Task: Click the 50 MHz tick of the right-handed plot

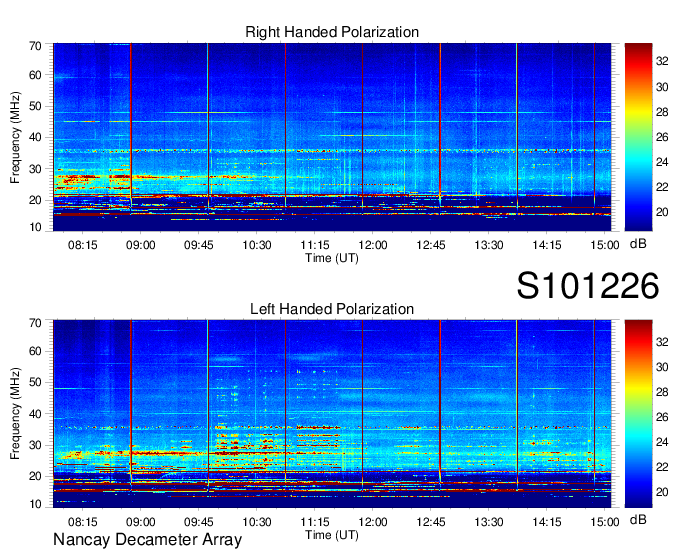Action: point(35,106)
